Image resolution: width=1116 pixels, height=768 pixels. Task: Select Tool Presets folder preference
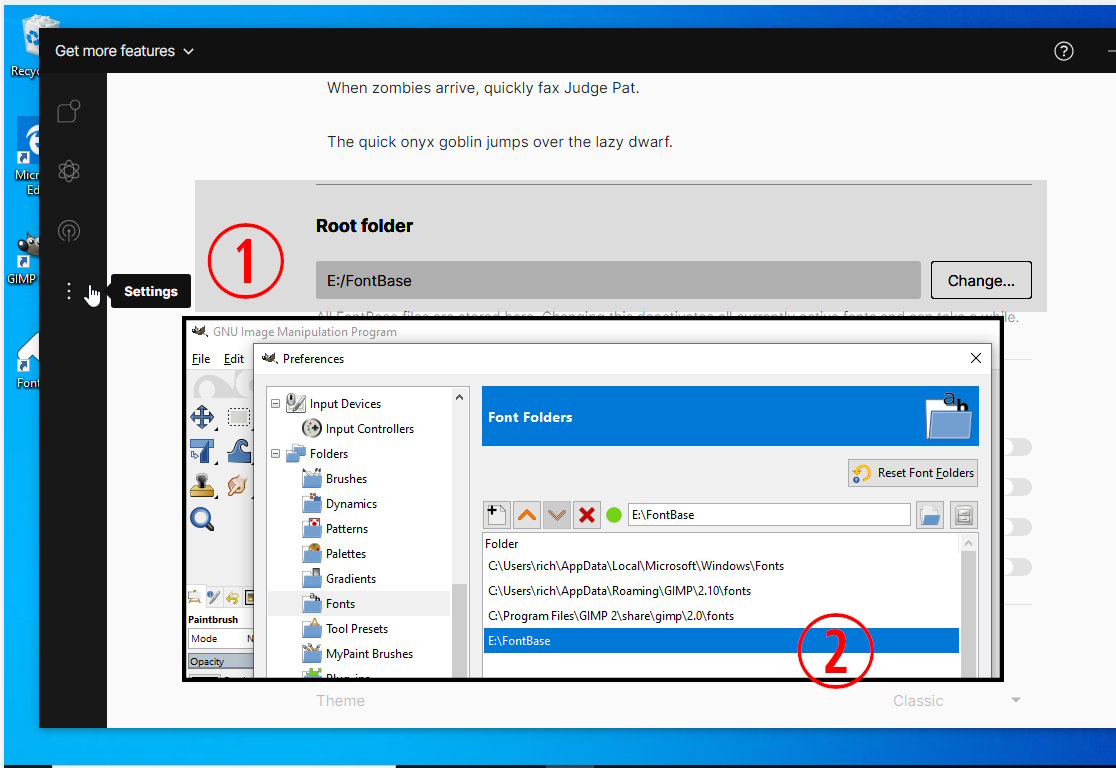[357, 628]
